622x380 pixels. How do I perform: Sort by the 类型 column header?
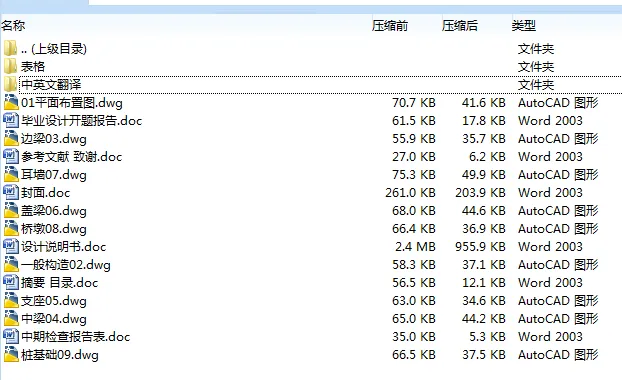click(x=524, y=26)
